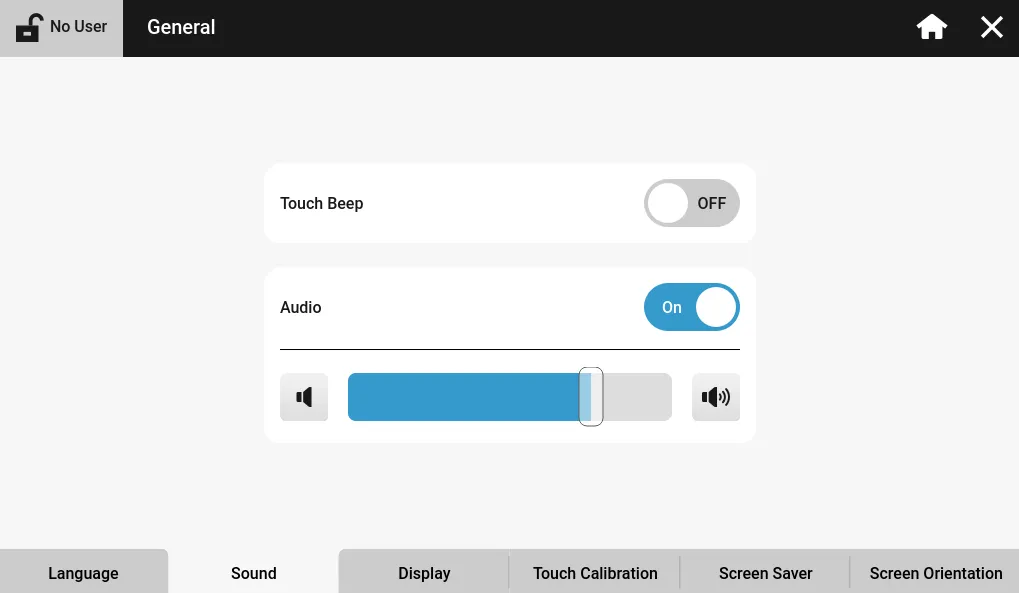1019x593 pixels.
Task: Open the Display tab
Action: tap(424, 573)
